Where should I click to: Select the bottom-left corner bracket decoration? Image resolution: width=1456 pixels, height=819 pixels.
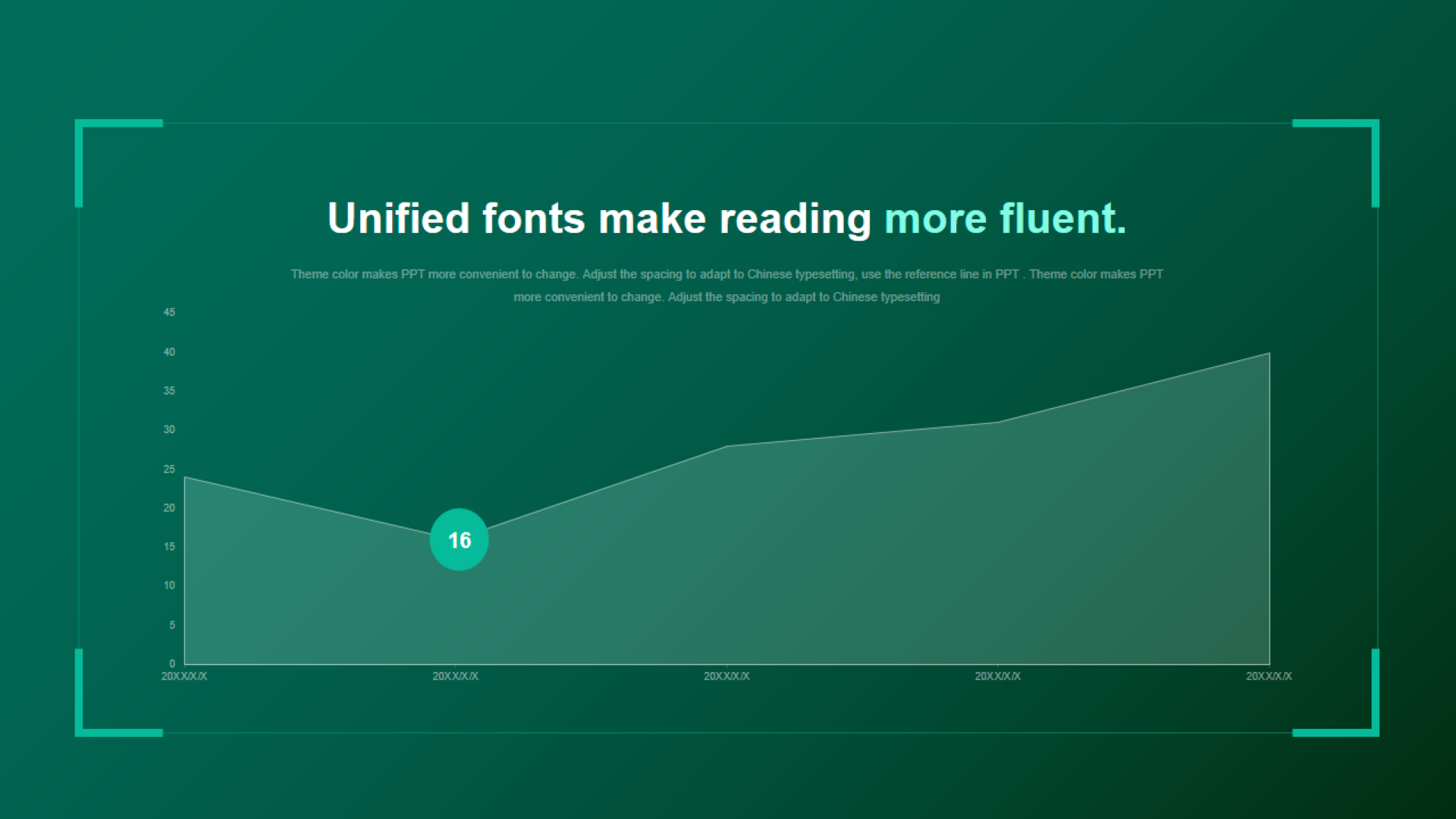pos(118,692)
